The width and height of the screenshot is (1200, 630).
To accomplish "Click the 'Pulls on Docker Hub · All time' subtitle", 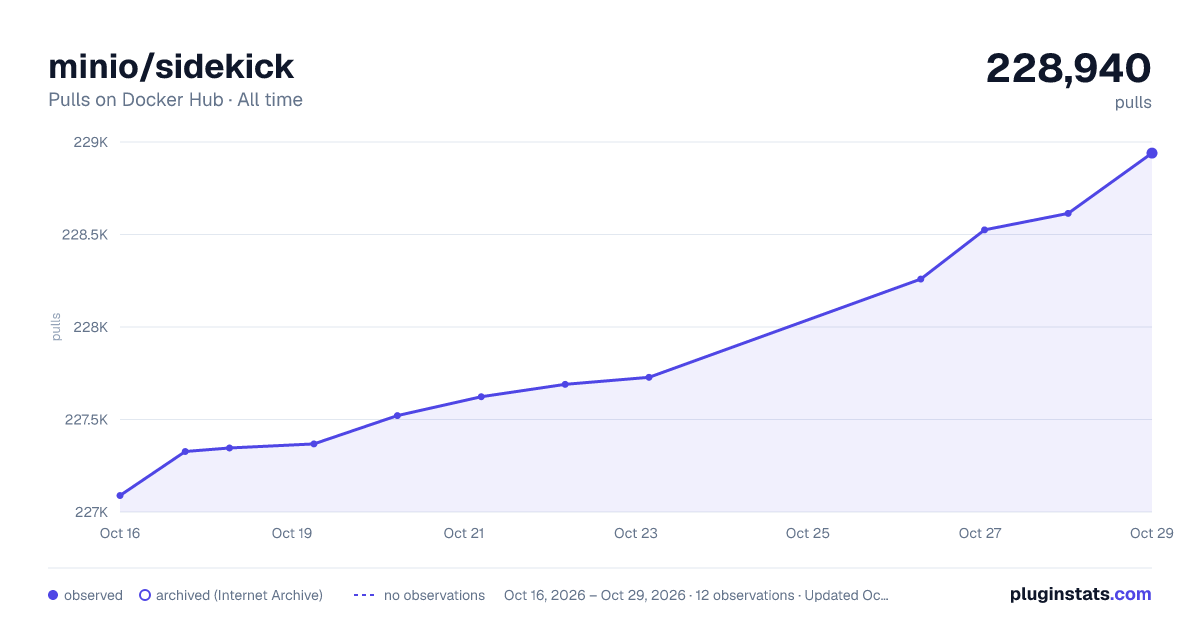I will (175, 100).
